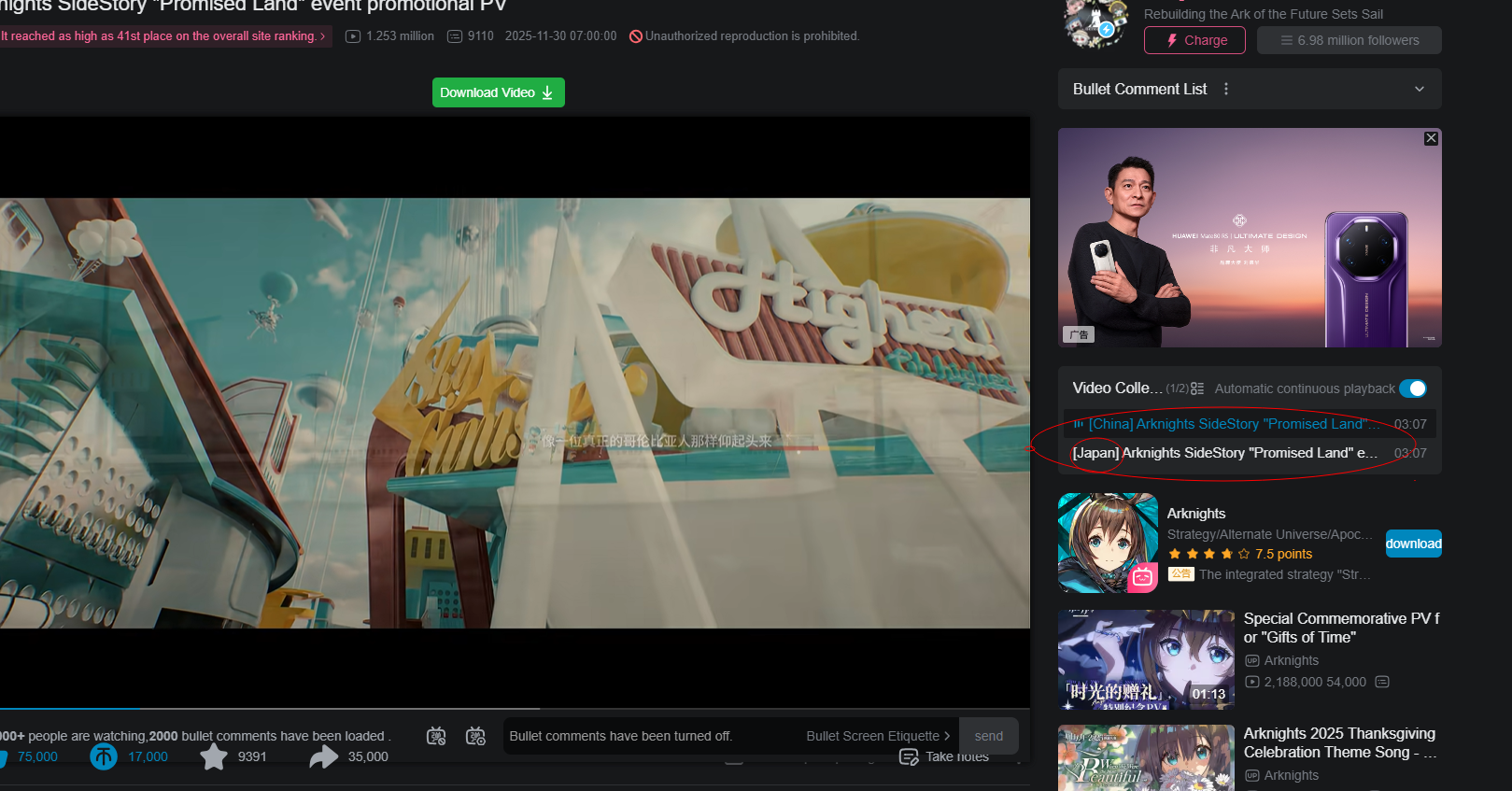Click the 17,000 coin count
Image resolution: width=1512 pixels, height=791 pixels.
(x=148, y=756)
